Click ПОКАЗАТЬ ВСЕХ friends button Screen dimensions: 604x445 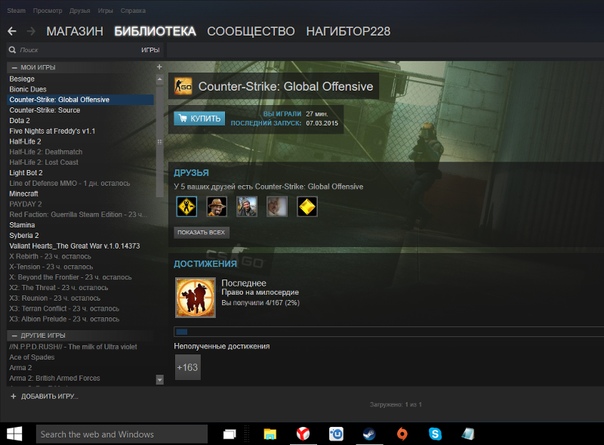coord(201,232)
